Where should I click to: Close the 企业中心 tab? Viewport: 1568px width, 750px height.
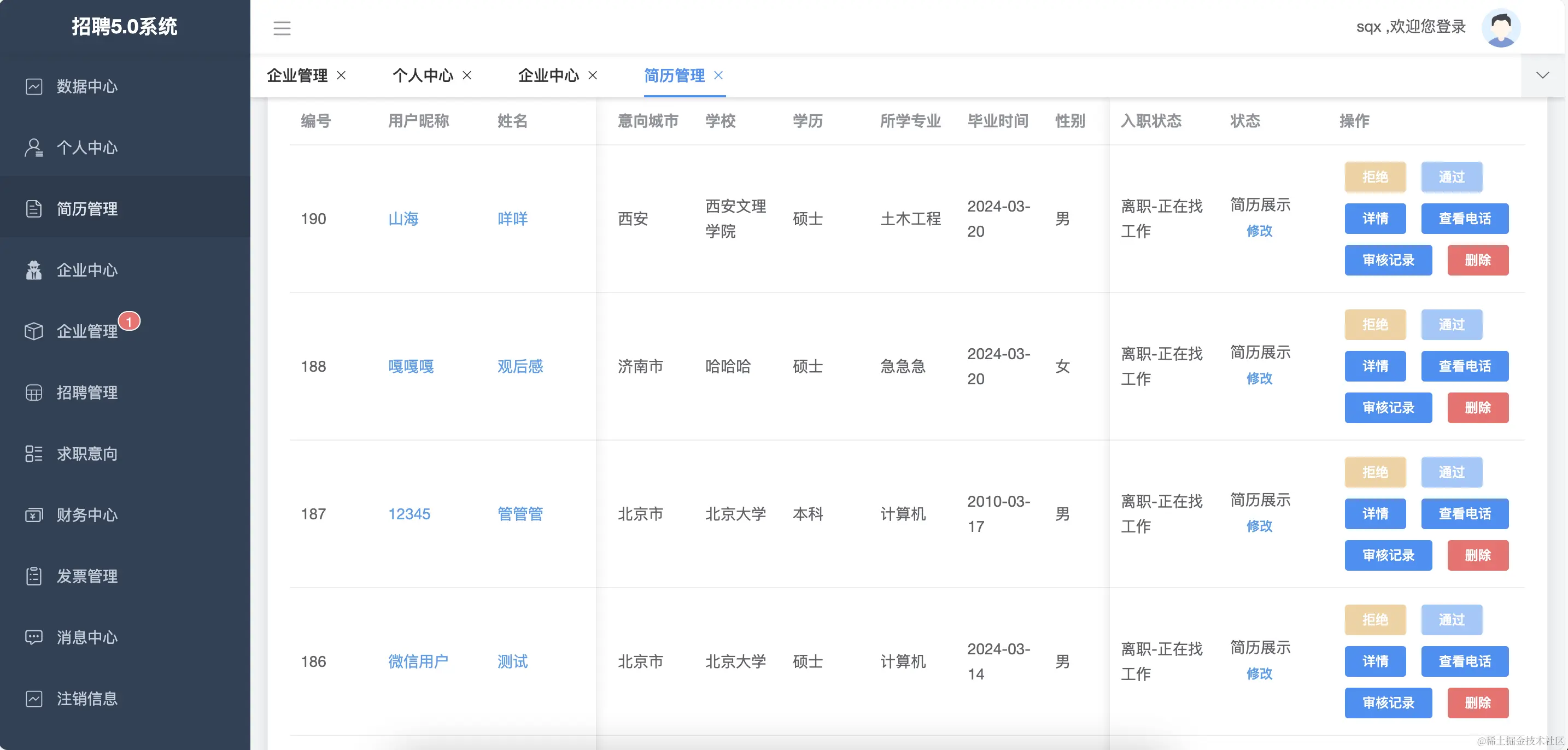(x=593, y=75)
